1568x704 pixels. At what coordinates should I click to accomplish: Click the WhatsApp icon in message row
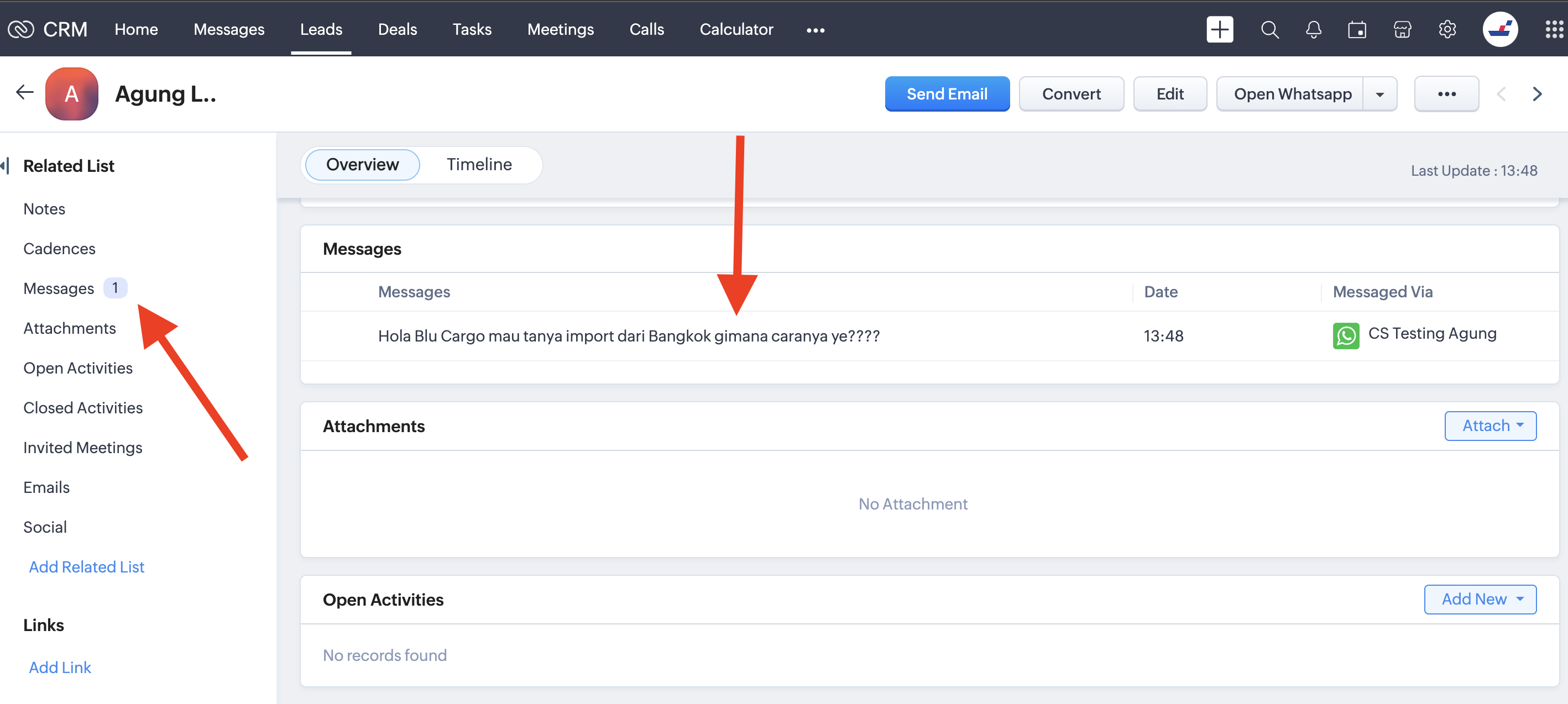[1345, 335]
